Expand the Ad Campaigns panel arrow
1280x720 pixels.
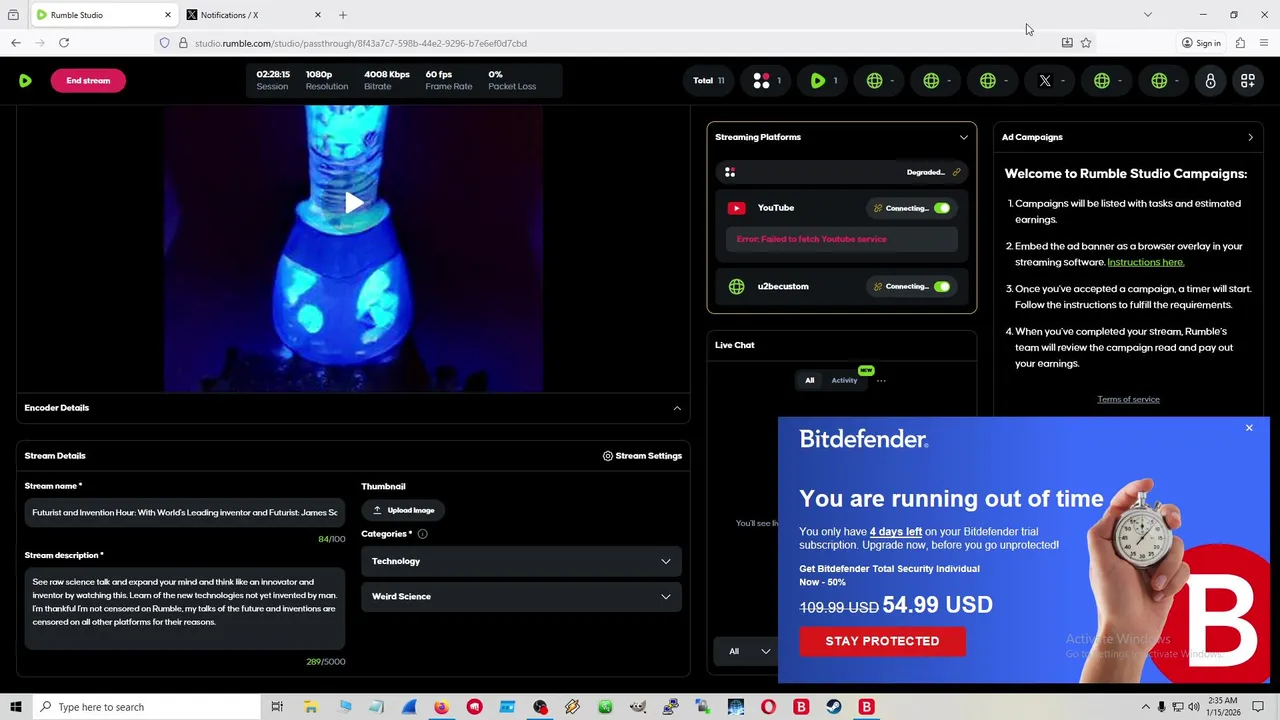tap(1250, 137)
